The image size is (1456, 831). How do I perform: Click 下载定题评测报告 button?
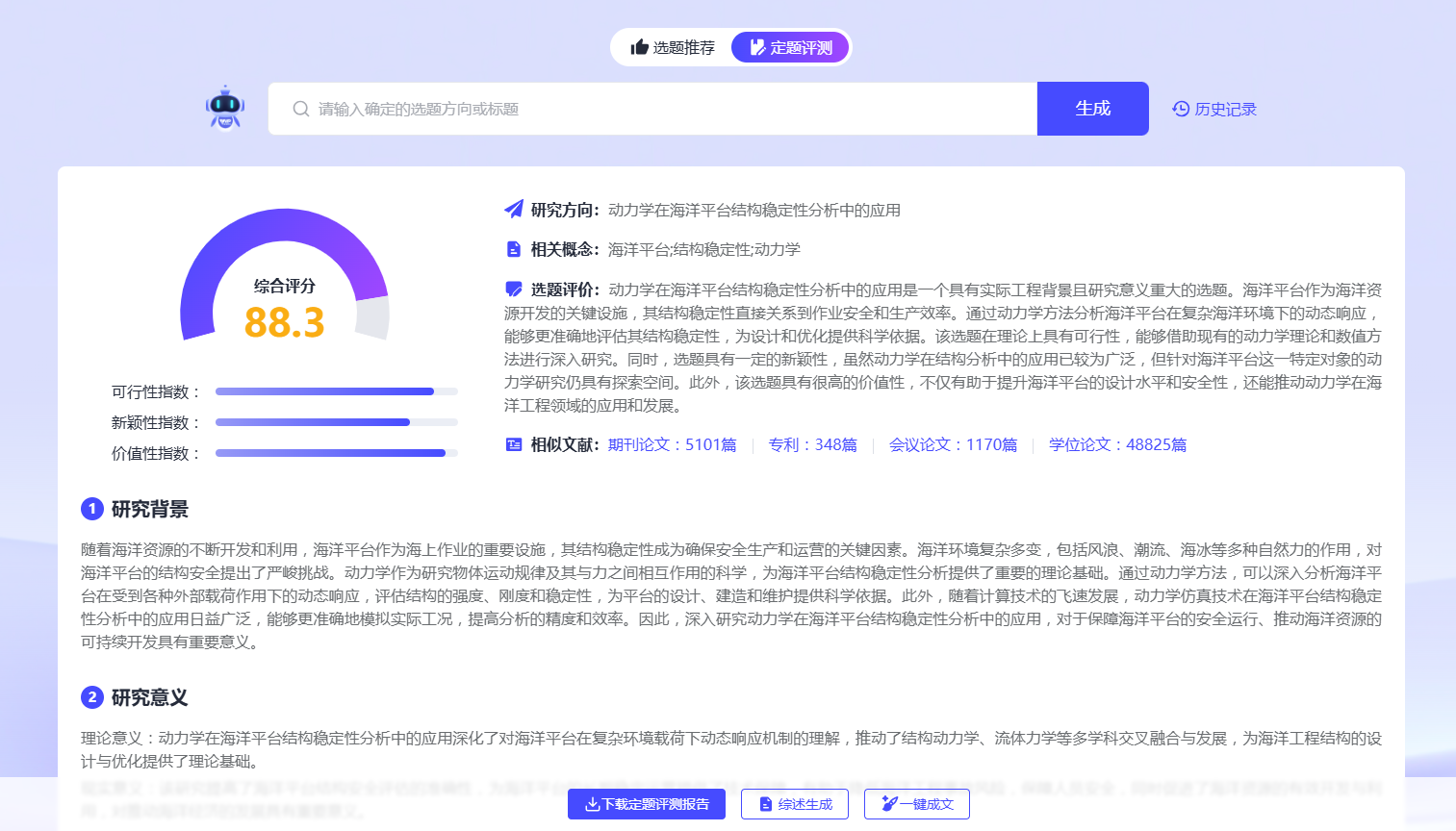[x=647, y=804]
